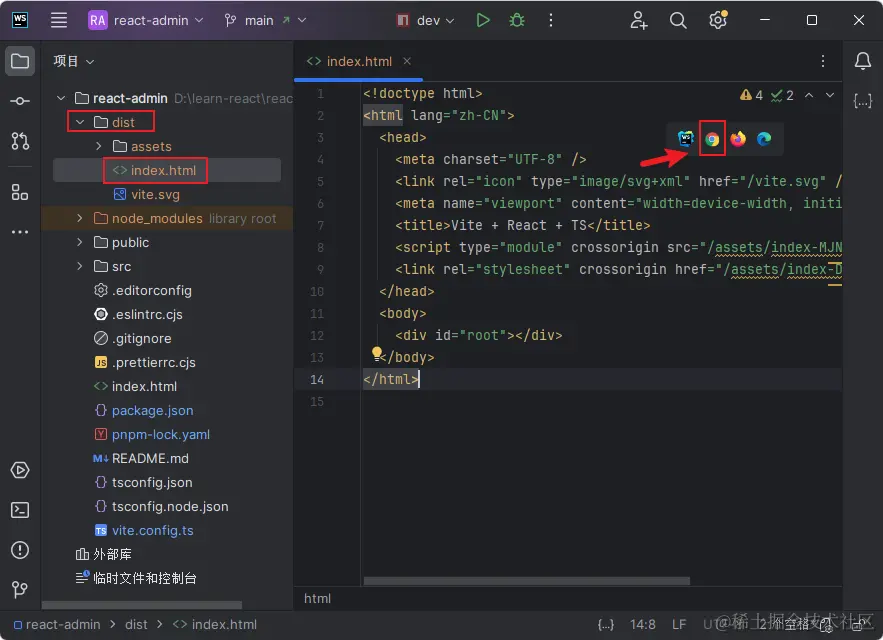Screen dimensions: 883x640
Task: Select tsconfig.json file
Action: tap(144, 483)
